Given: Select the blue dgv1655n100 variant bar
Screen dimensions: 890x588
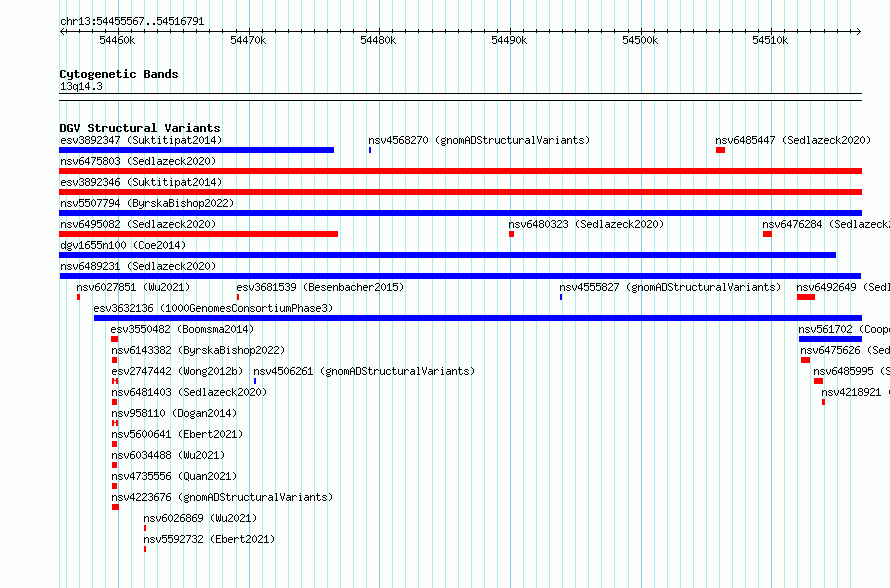Looking at the screenshot, I should click(447, 255).
